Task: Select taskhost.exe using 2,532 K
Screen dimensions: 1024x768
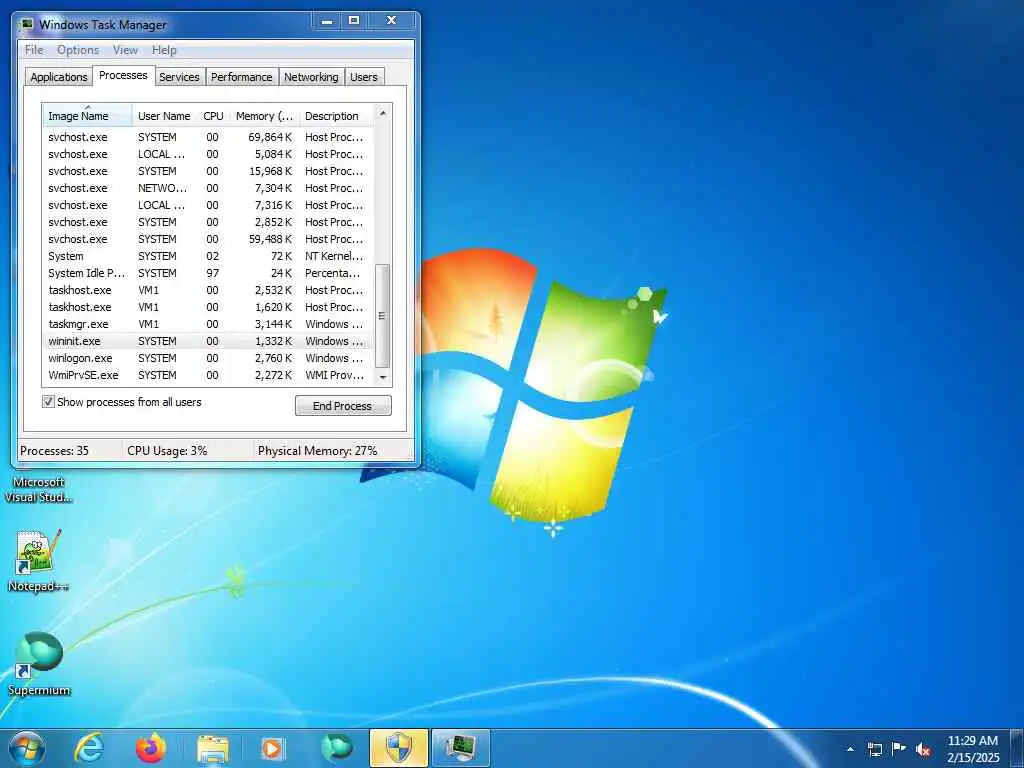Action: pyautogui.click(x=209, y=290)
